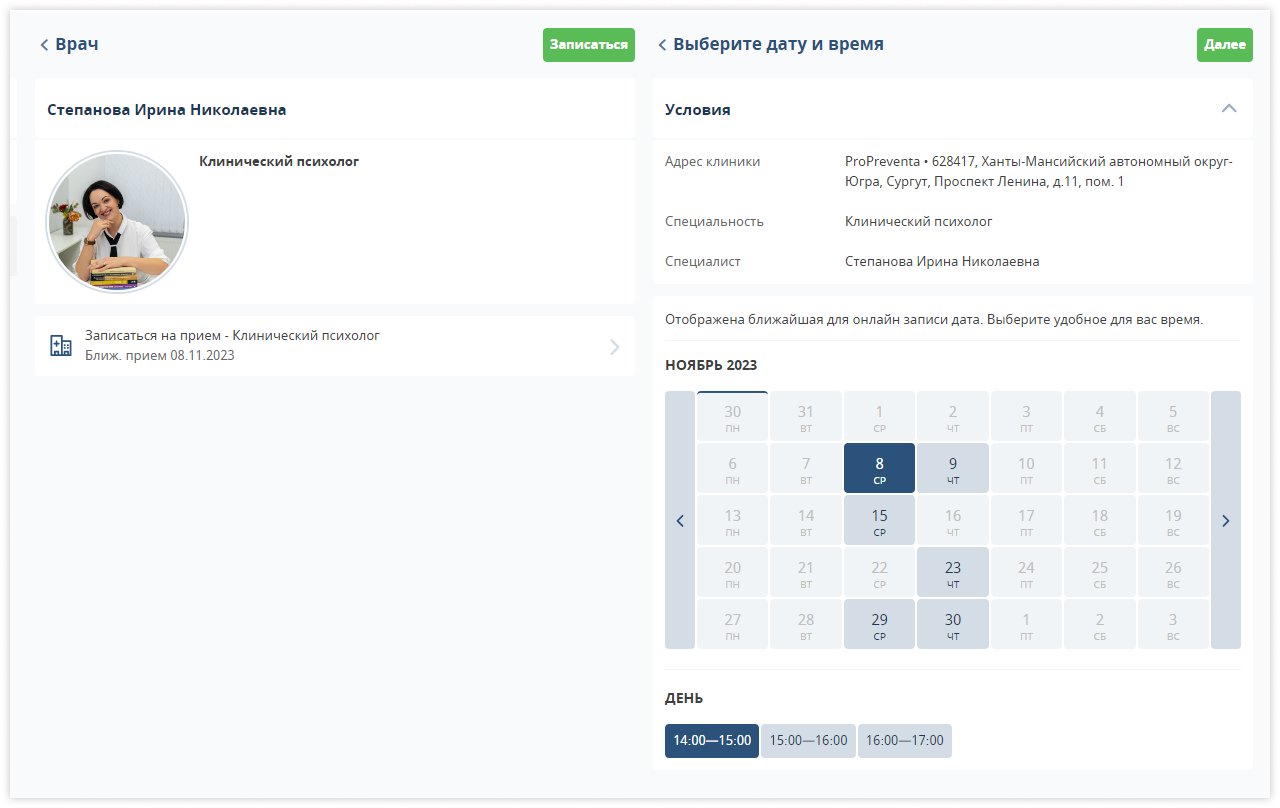Click doctor's round profile photo
This screenshot has width=1280, height=808.
[x=117, y=222]
